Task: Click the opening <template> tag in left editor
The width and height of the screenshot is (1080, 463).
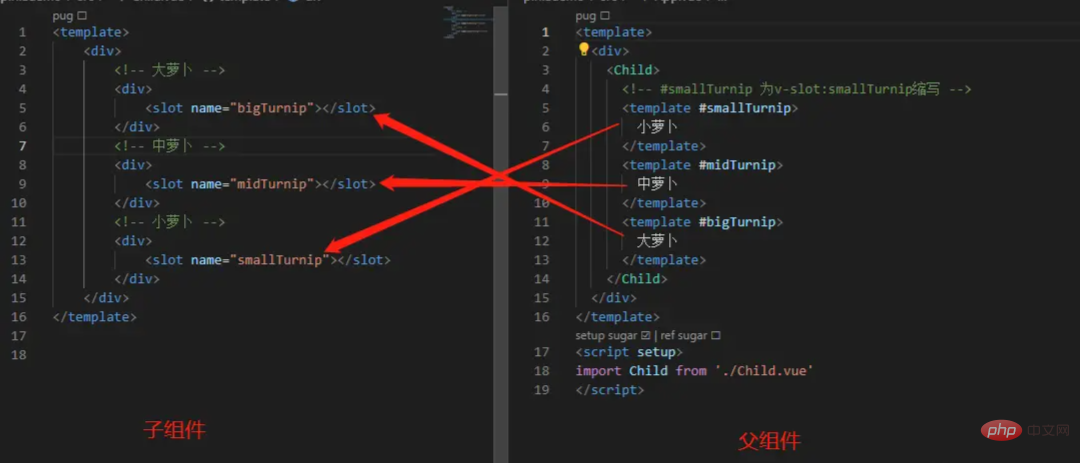Action: (91, 32)
